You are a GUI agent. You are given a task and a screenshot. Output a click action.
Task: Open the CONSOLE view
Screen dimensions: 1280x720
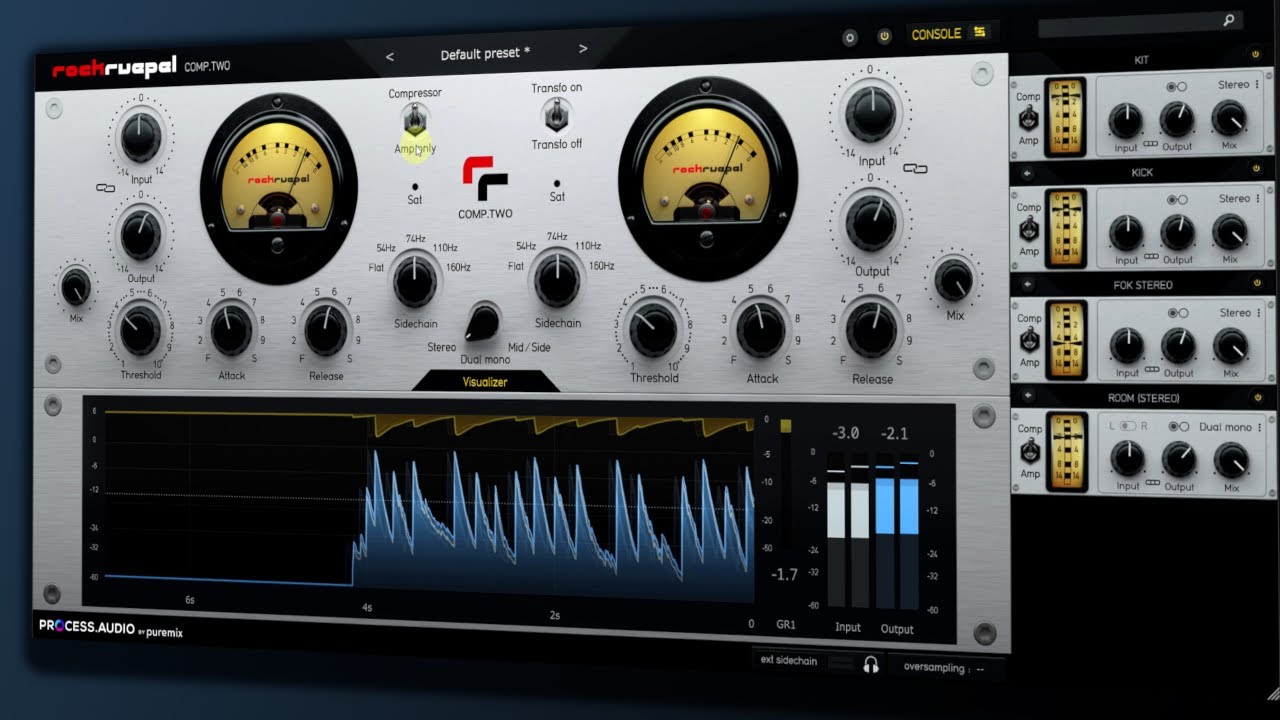point(936,34)
